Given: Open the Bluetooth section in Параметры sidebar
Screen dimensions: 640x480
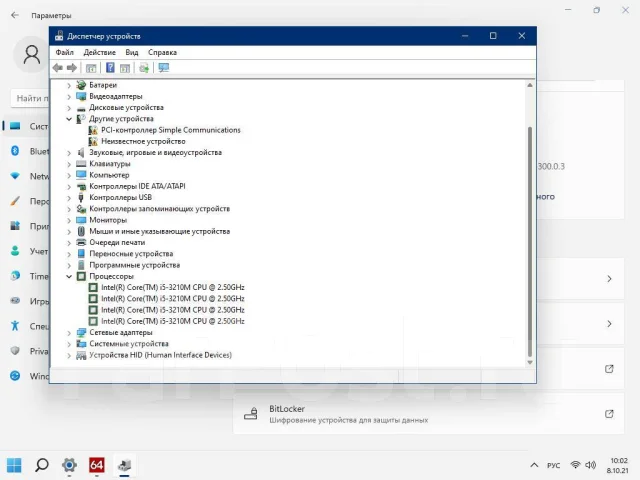Looking at the screenshot, I should point(27,151).
